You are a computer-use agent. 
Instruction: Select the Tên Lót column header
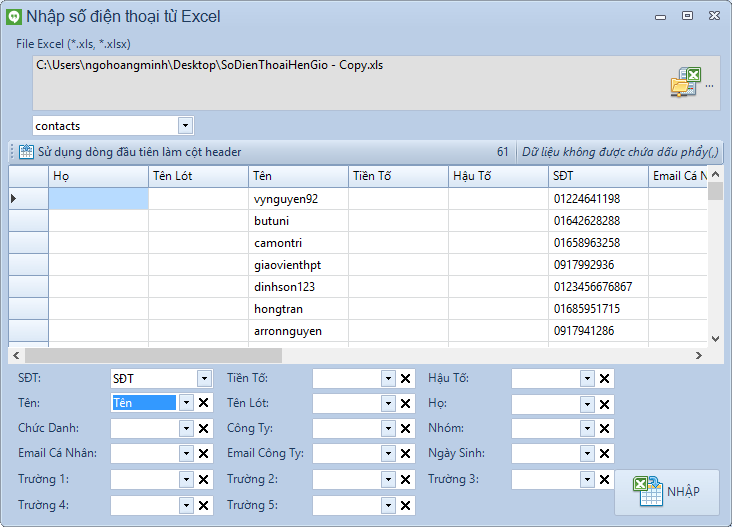[198, 176]
